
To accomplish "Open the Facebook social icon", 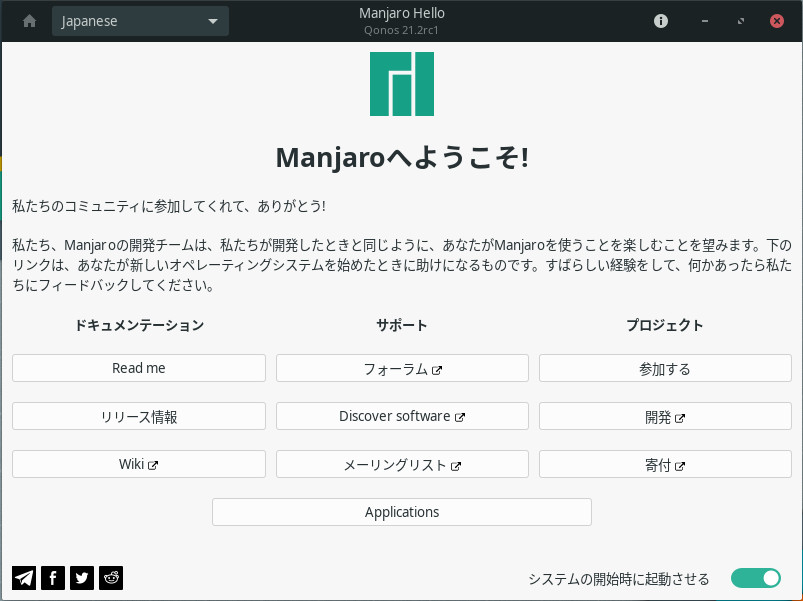I will click(53, 577).
